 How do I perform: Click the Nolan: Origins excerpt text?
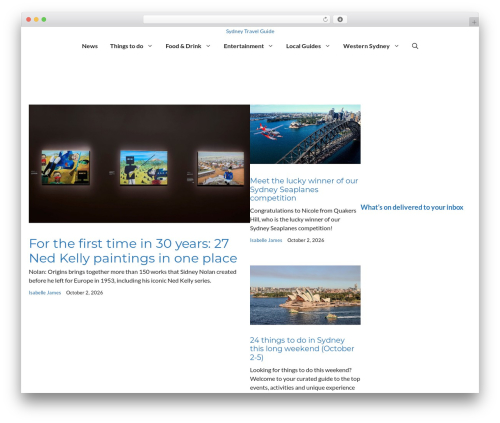[x=133, y=276]
